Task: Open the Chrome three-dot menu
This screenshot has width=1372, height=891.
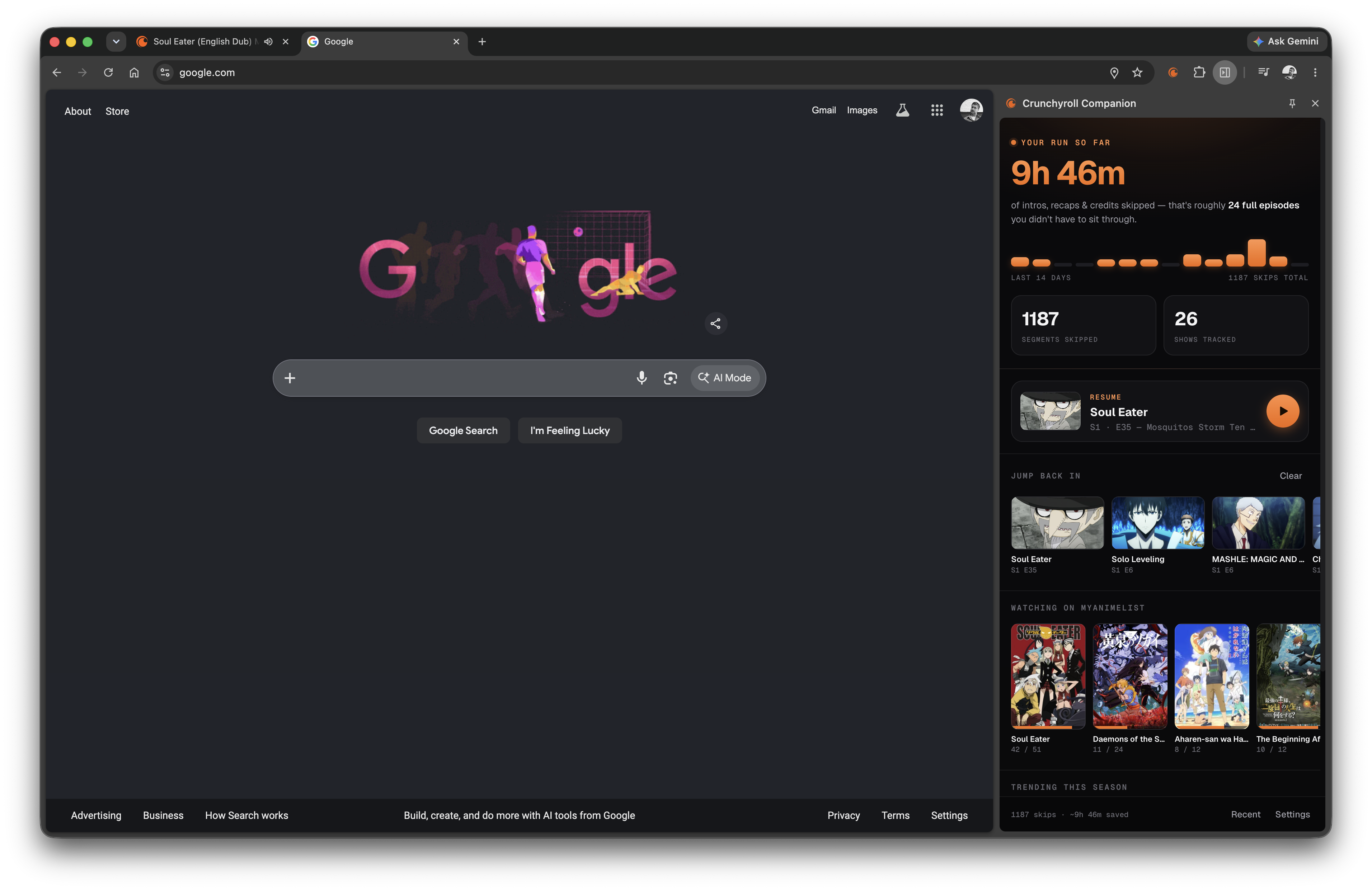Action: pos(1315,72)
